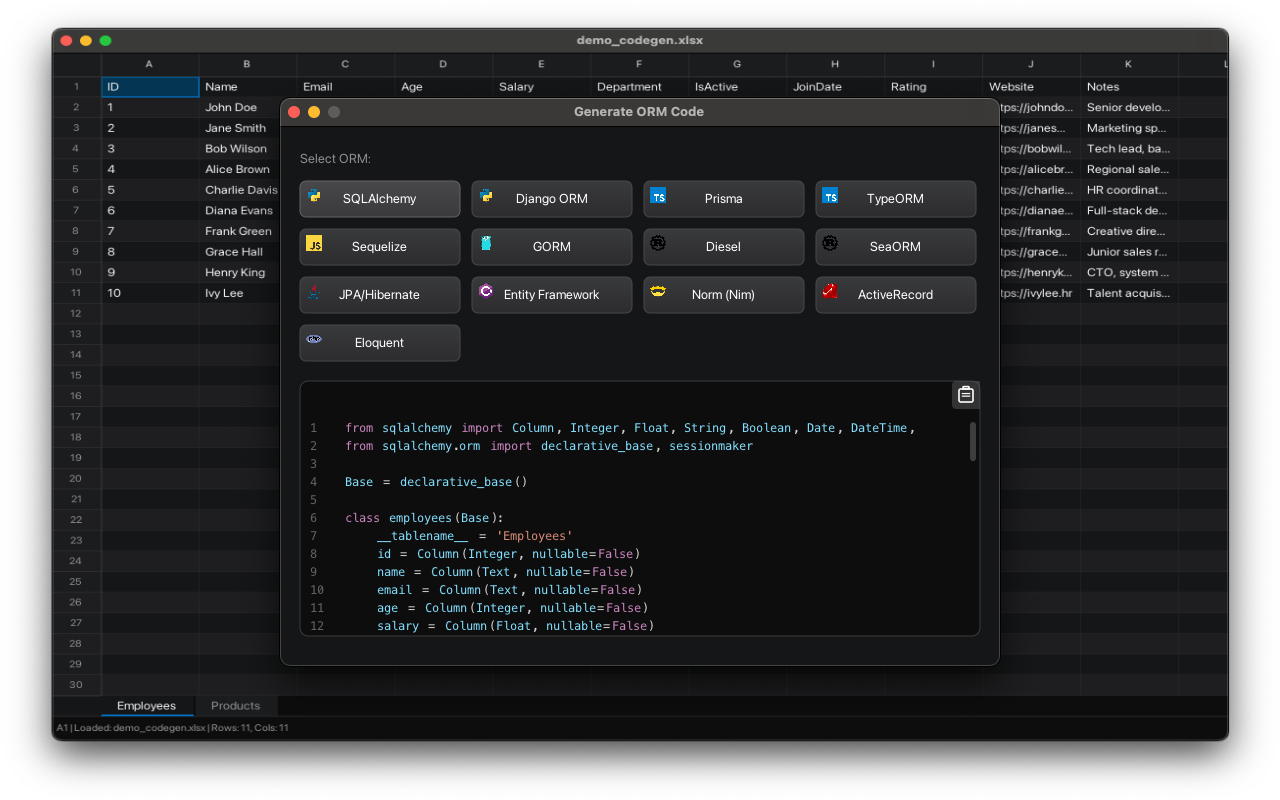Screen dimensions: 1280x800
Task: Click the 'Henry King' cell
Action: [x=240, y=272]
